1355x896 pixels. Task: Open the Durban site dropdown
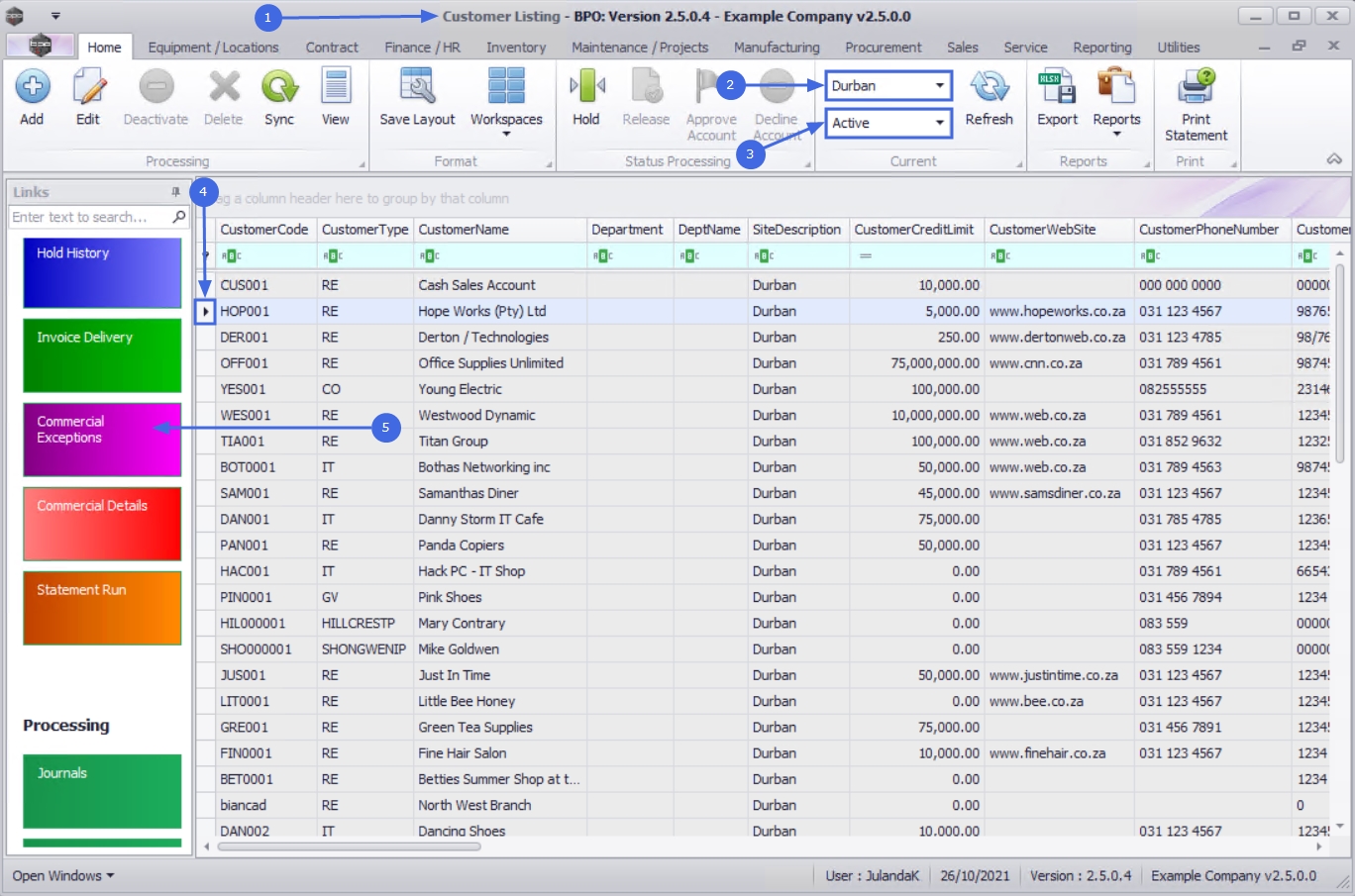tap(939, 86)
